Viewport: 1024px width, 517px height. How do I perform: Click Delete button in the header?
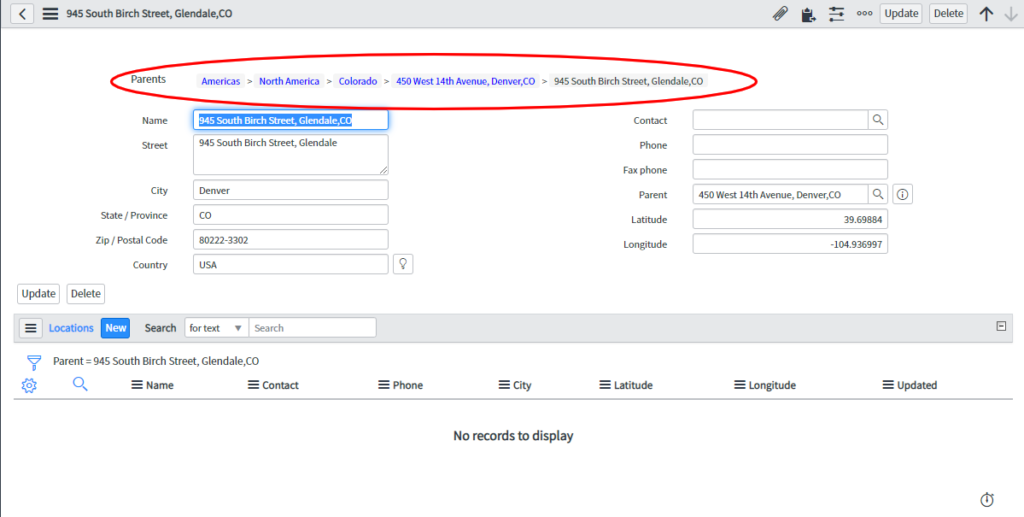948,13
